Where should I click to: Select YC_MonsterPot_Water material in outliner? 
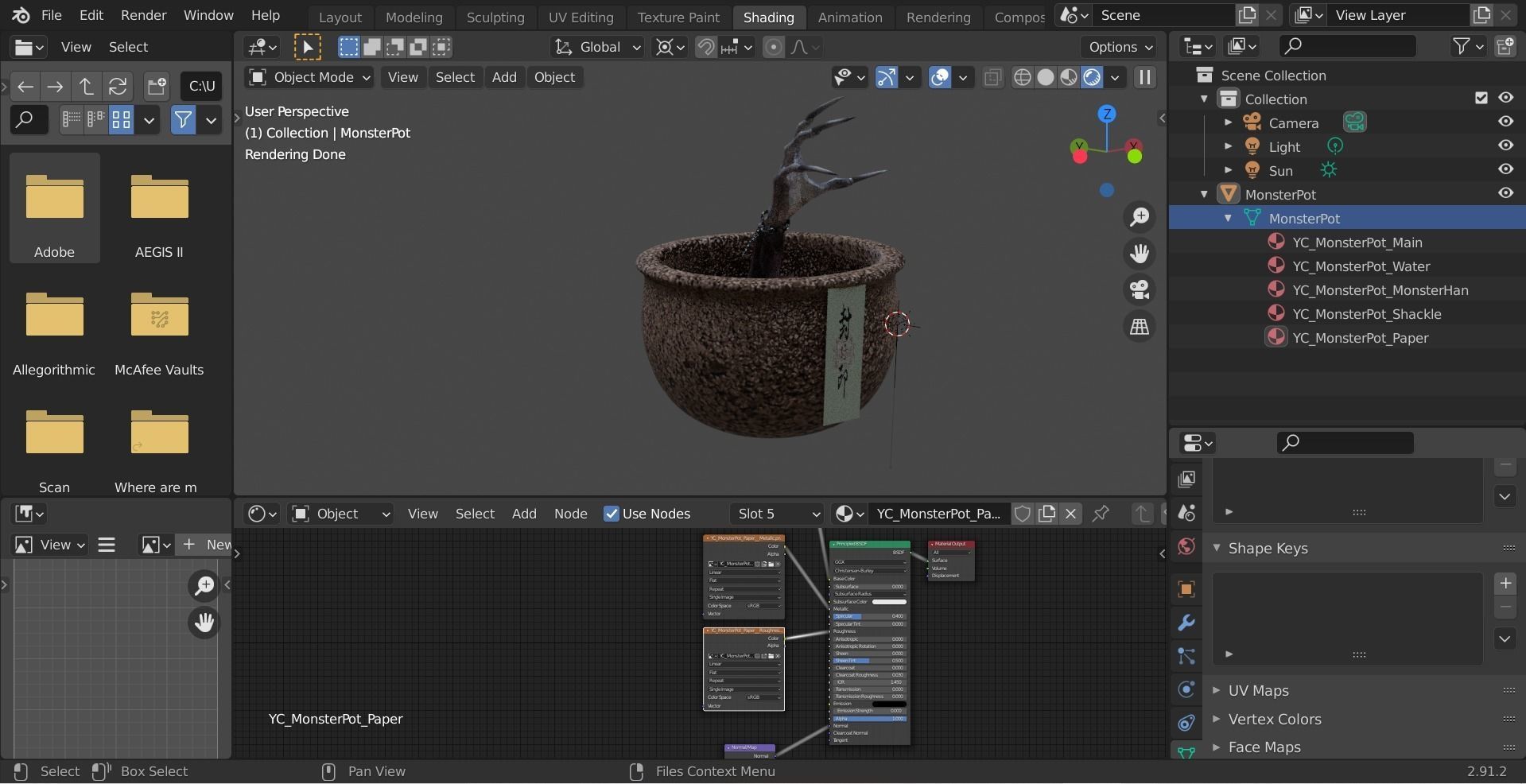(1361, 266)
